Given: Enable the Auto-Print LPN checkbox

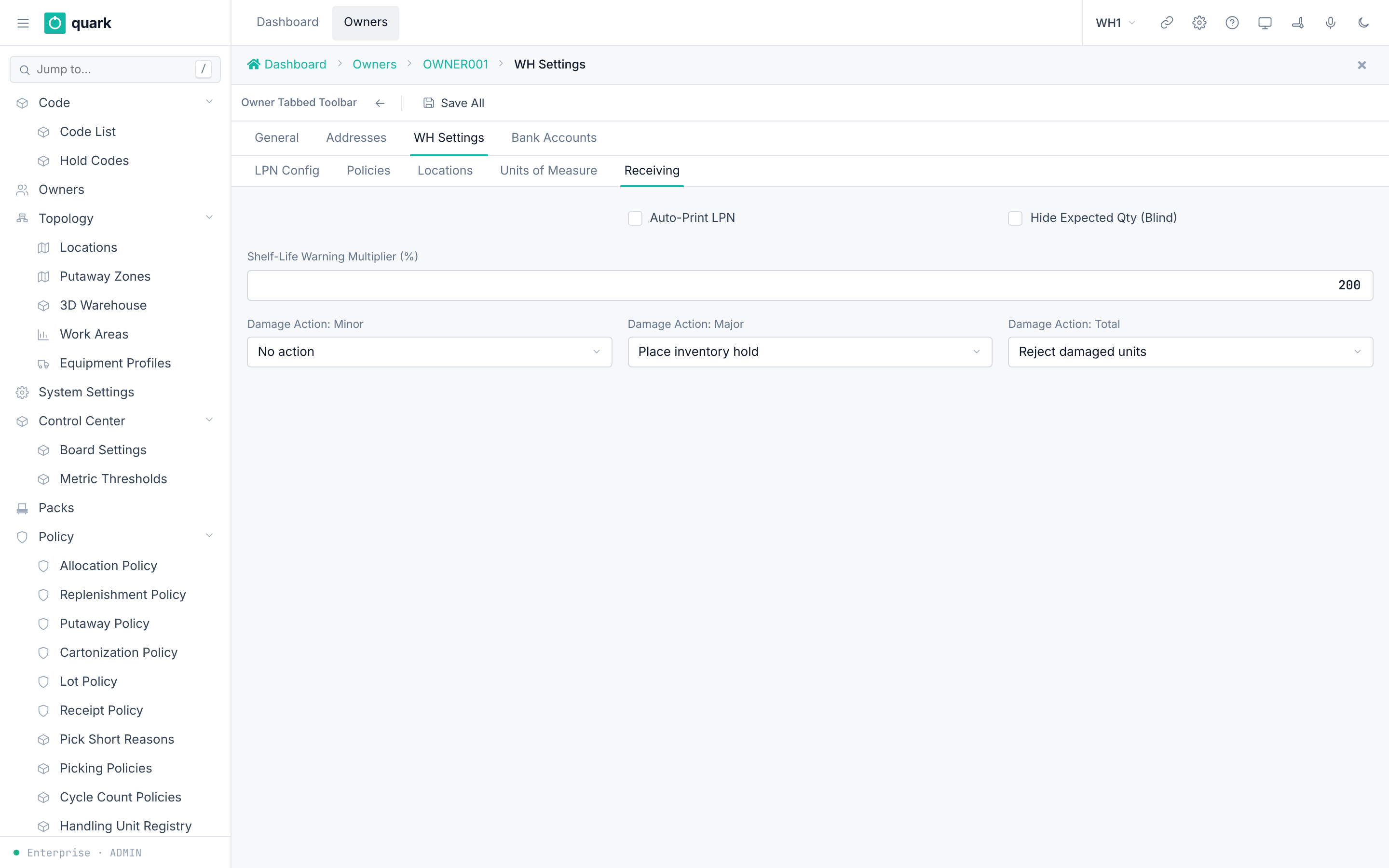Looking at the screenshot, I should 635,218.
